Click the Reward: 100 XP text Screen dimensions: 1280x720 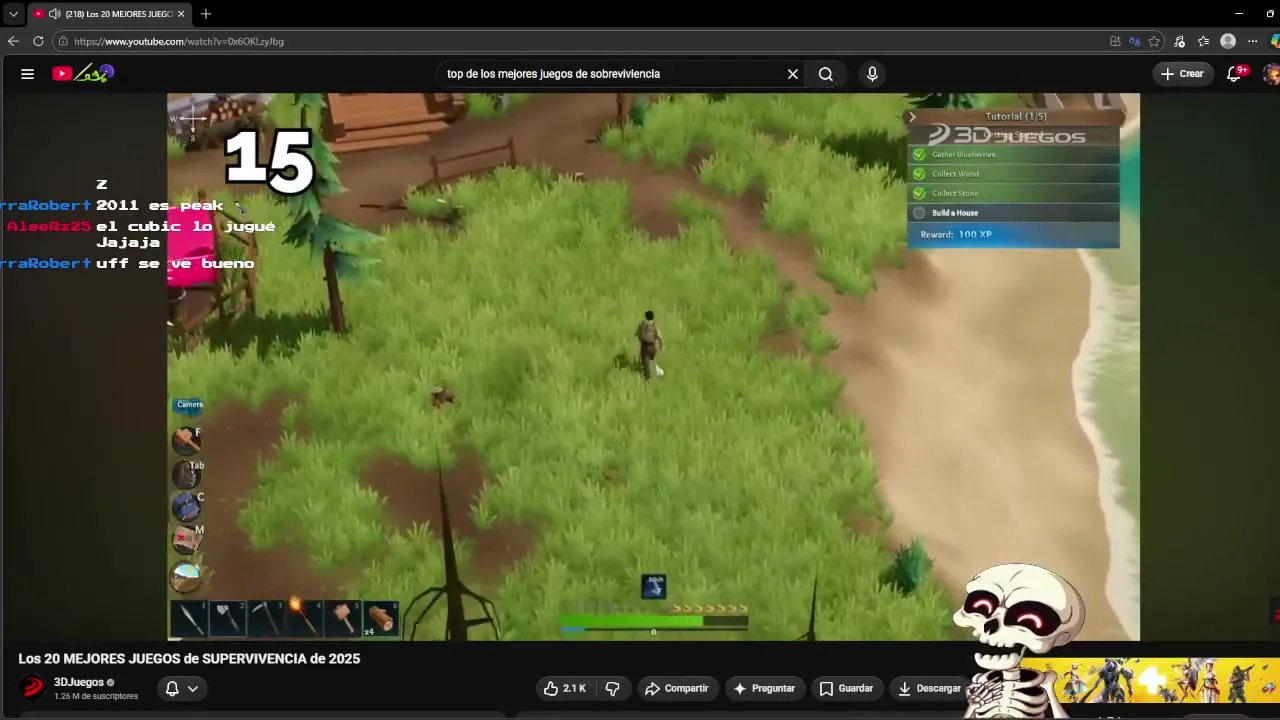(x=956, y=234)
